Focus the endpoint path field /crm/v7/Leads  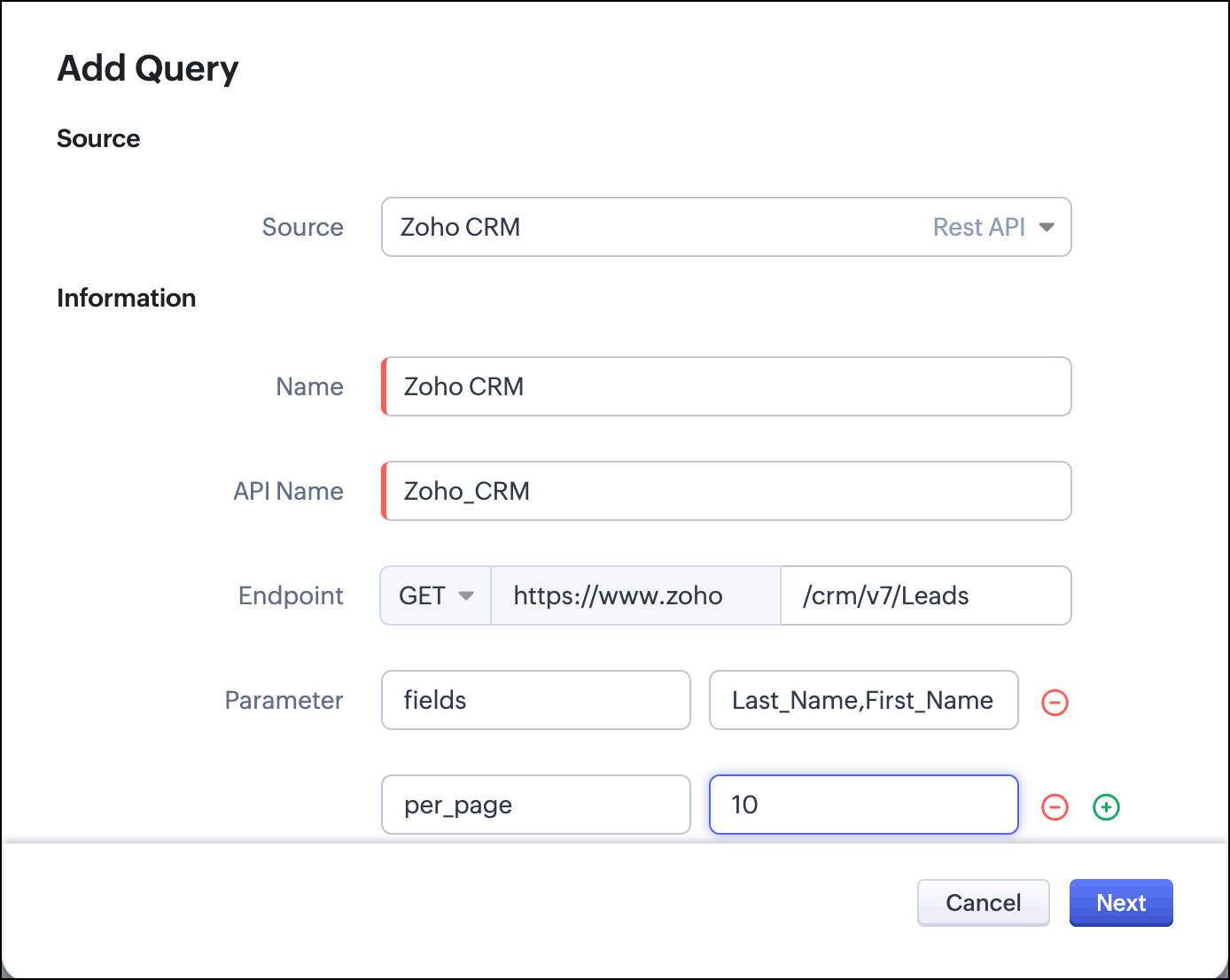click(x=926, y=595)
